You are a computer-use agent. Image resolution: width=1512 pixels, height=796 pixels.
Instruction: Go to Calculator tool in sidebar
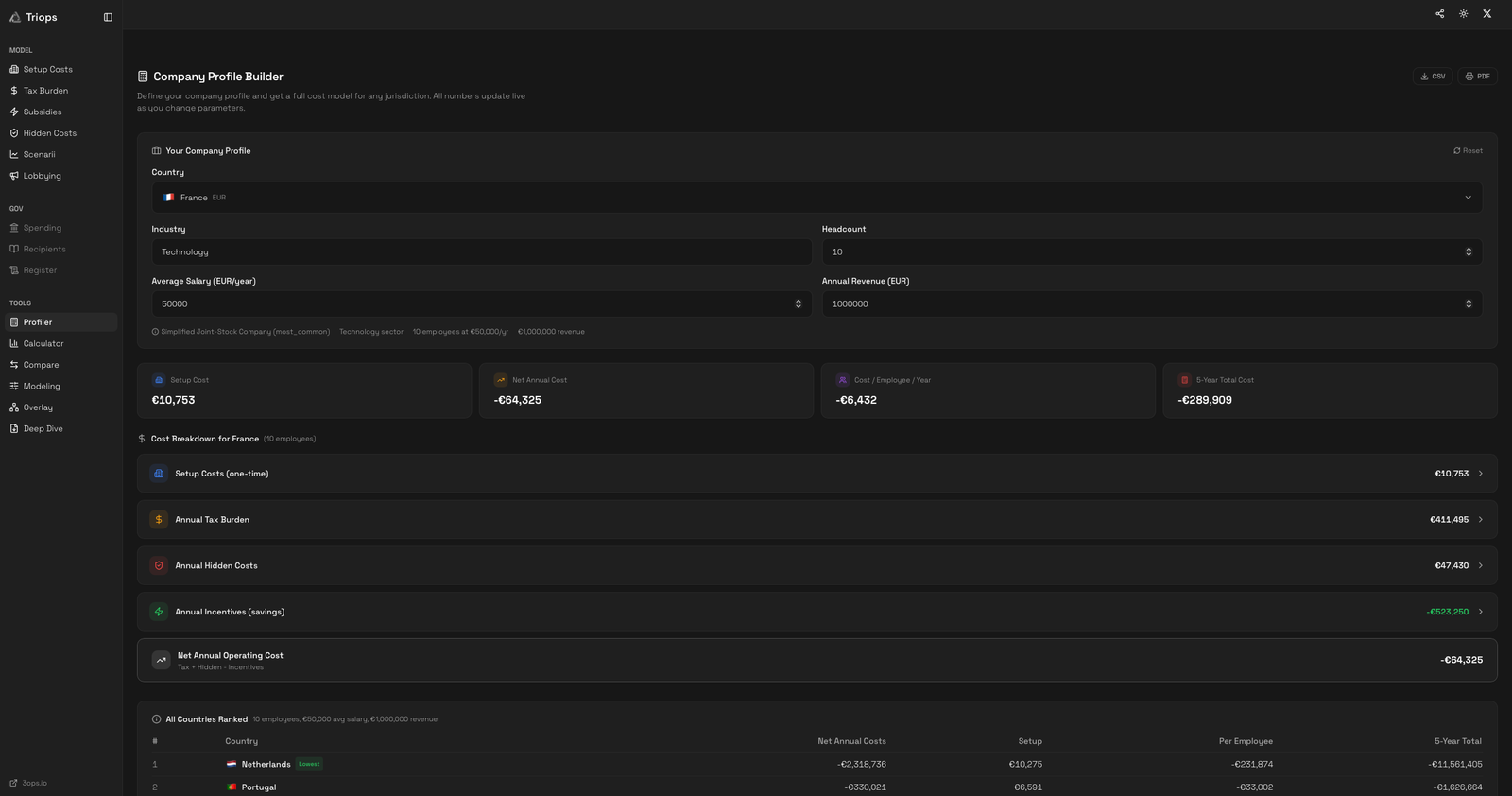coord(43,344)
